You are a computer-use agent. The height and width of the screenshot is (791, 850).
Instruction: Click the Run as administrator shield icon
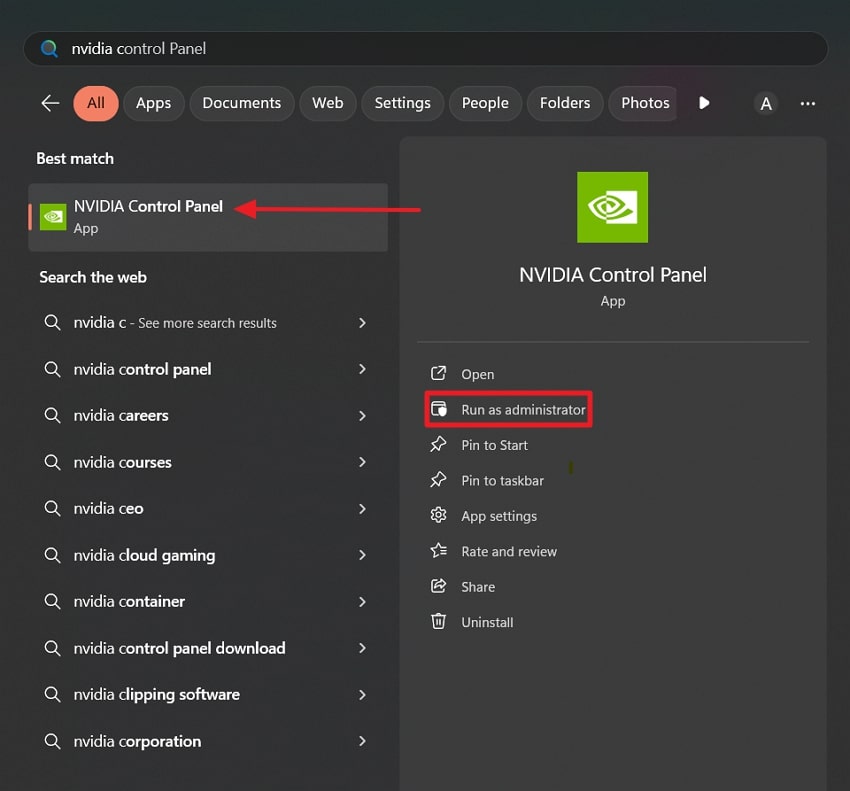pos(439,409)
